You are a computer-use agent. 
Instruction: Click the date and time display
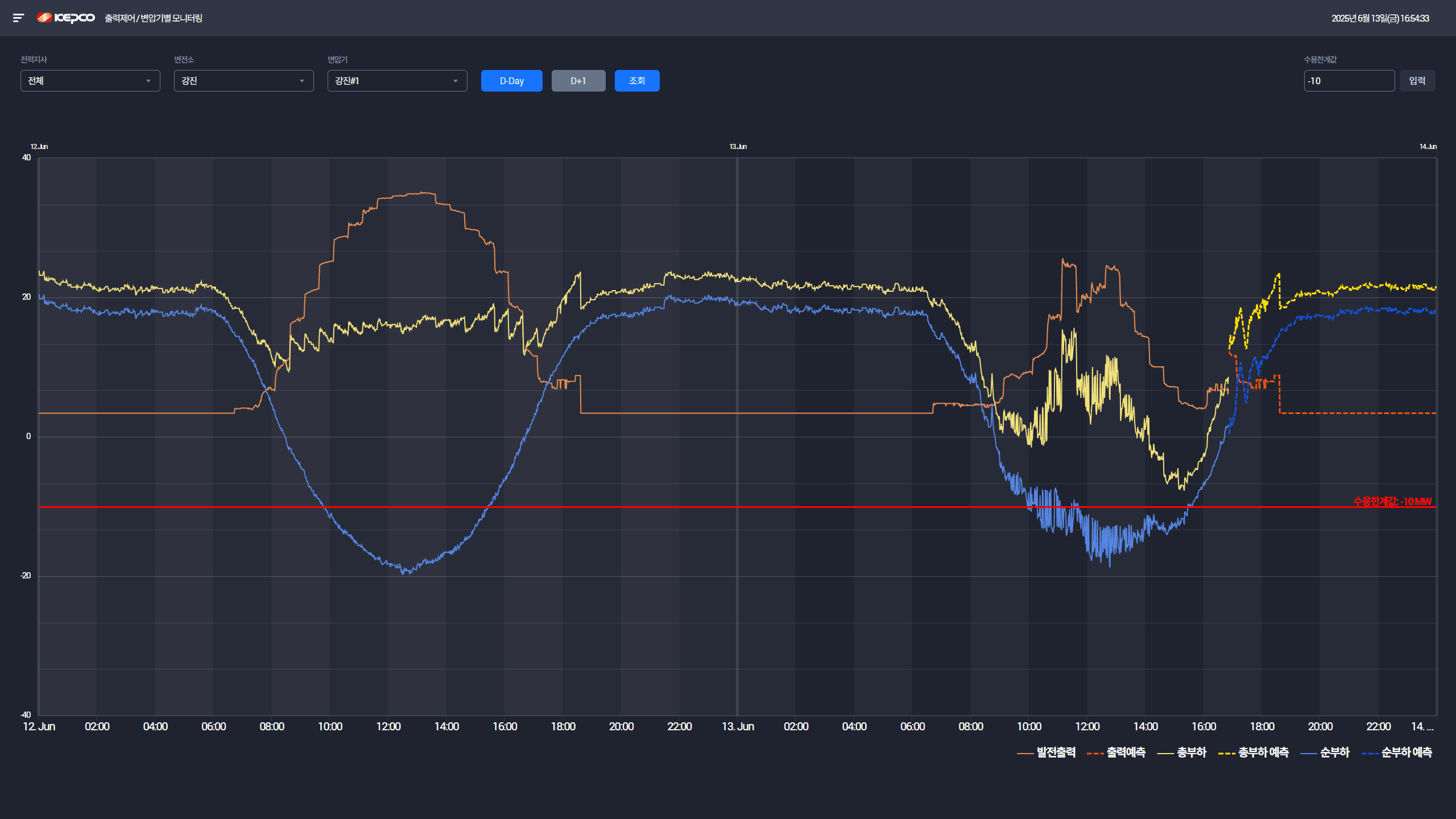[x=1380, y=18]
